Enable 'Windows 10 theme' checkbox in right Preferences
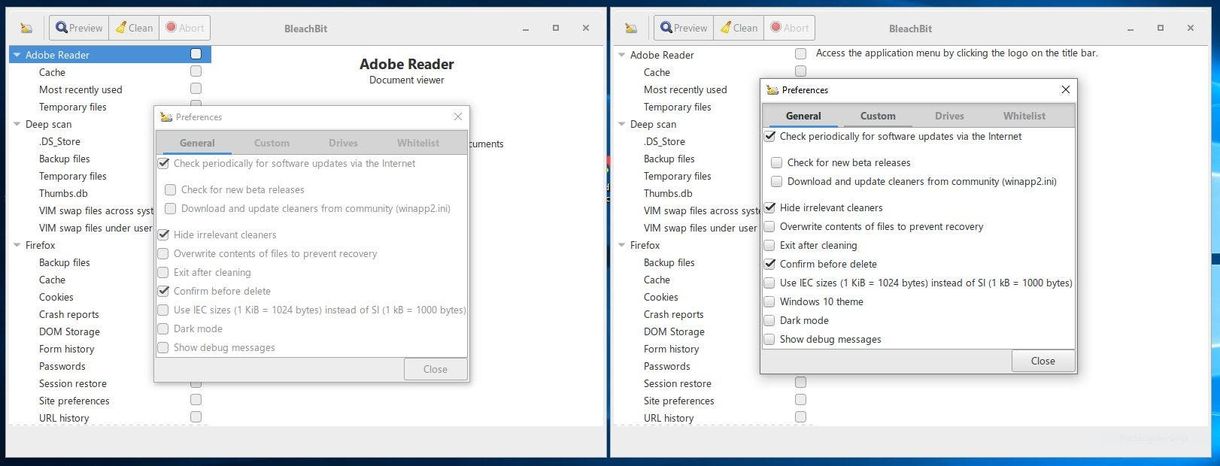This screenshot has height=466, width=1220. click(x=770, y=302)
